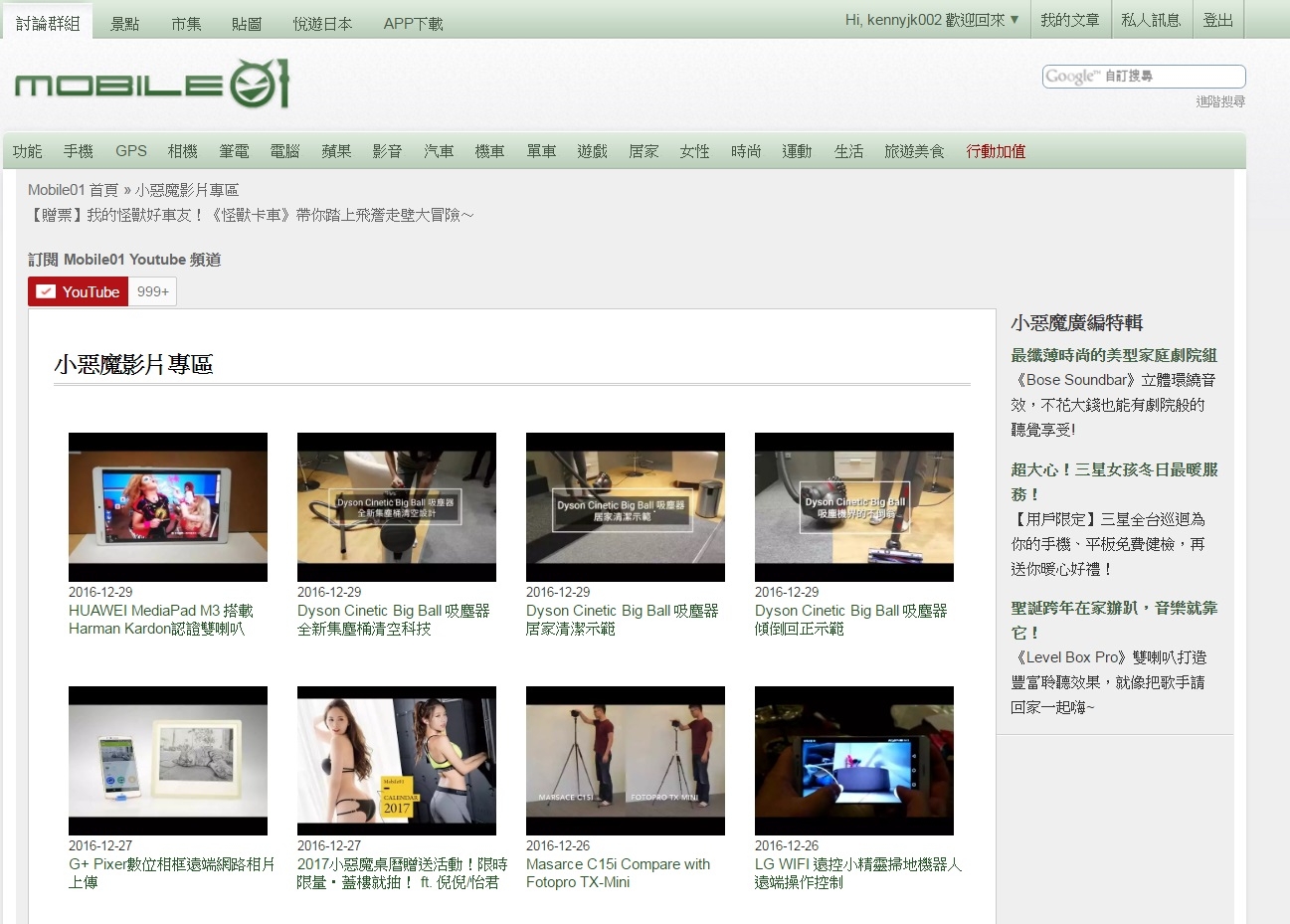Click the 999+ subscriber count badge

click(153, 291)
